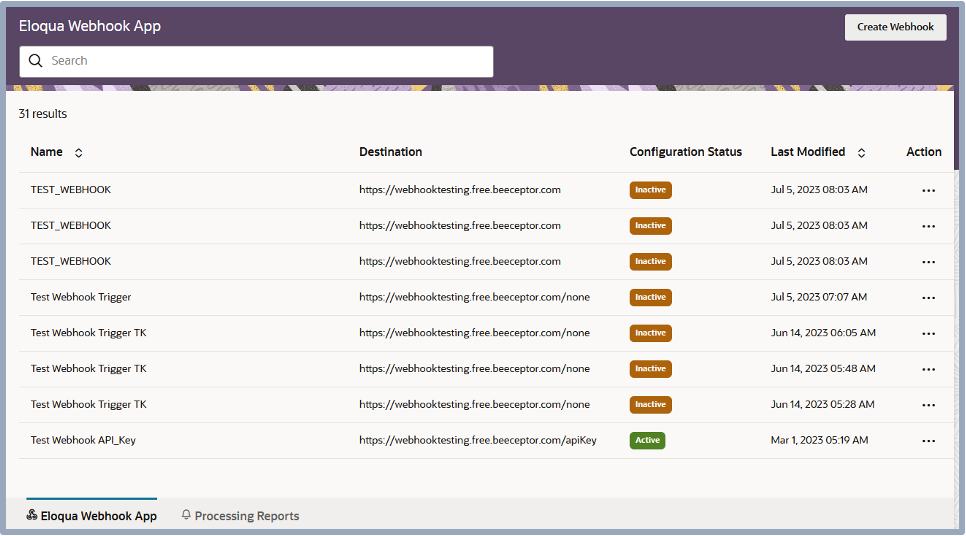This screenshot has height=536, width=966.
Task: Click the Jul 5, 2023 07:07 AM date
Action: (819, 297)
